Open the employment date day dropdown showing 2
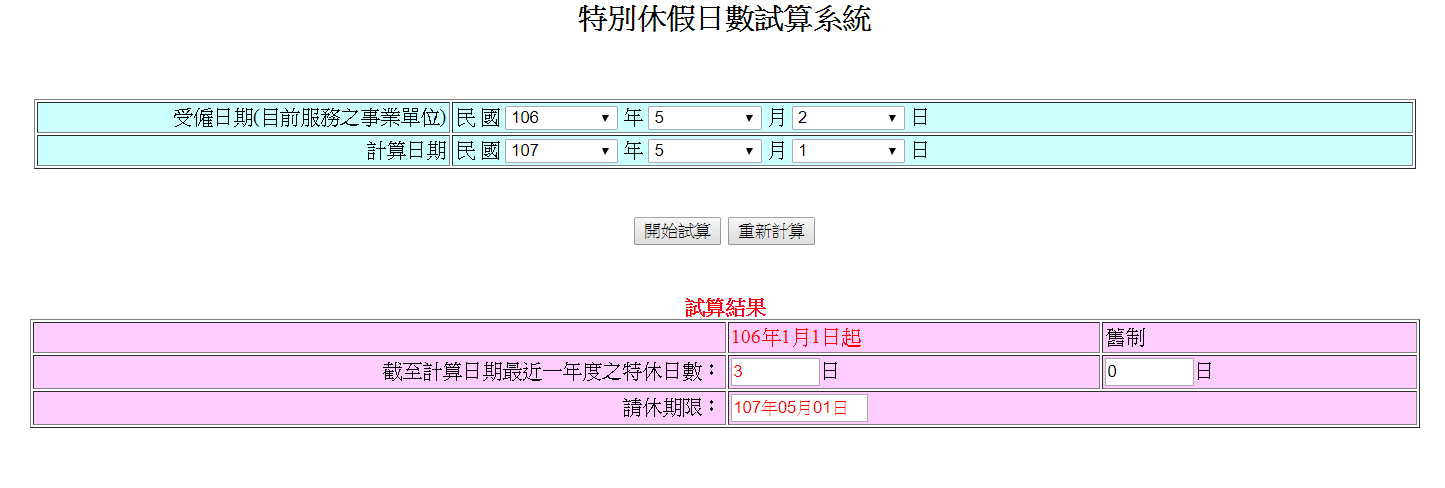The image size is (1445, 488). point(848,118)
